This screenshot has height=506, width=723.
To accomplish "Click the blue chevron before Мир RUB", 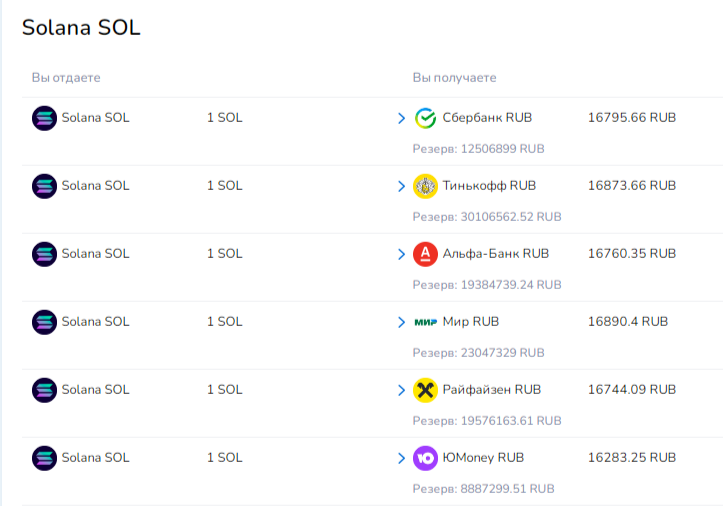I will click(401, 322).
